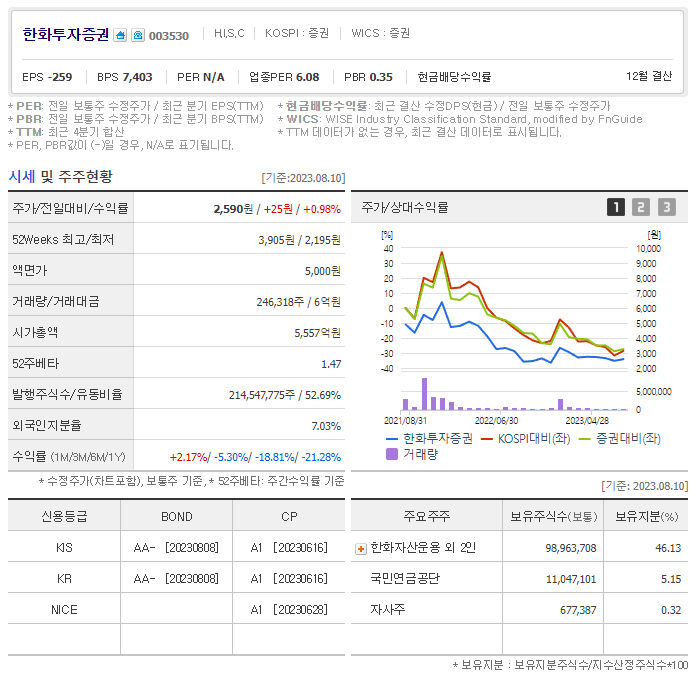Image resolution: width=696 pixels, height=681 pixels.
Task: Click the -21.28% one-year return
Action: pyautogui.click(x=321, y=457)
